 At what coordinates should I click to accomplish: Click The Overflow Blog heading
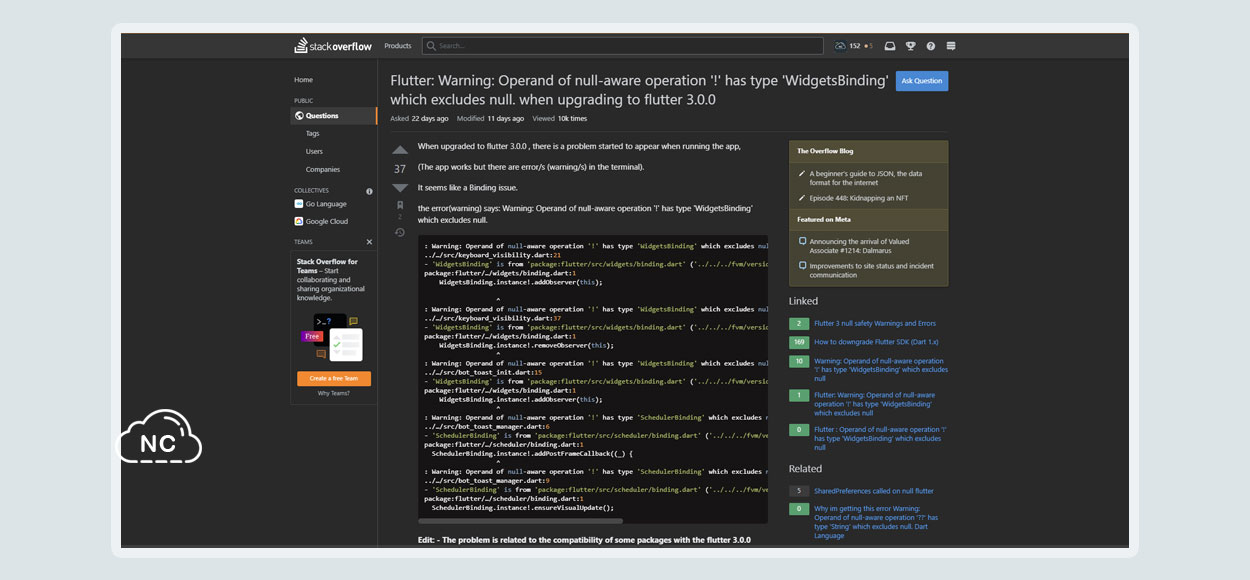point(825,151)
